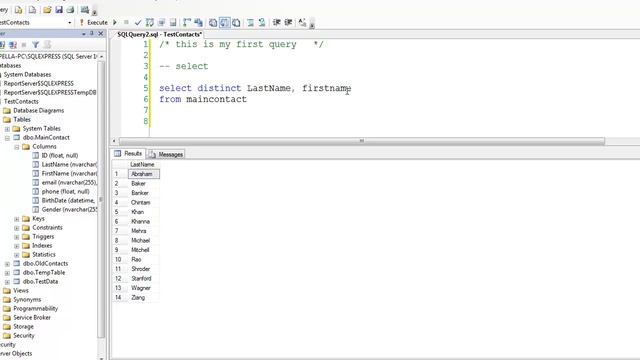Close the Object Explorer panel

click(100, 33)
